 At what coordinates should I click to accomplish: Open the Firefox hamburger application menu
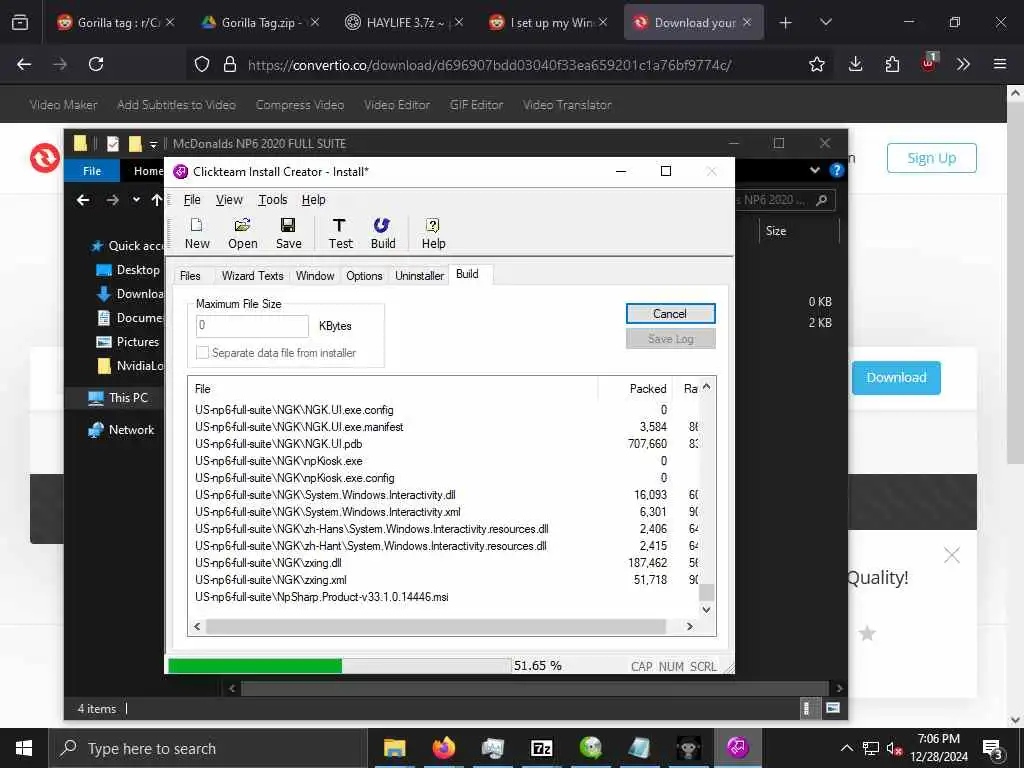(x=1000, y=64)
